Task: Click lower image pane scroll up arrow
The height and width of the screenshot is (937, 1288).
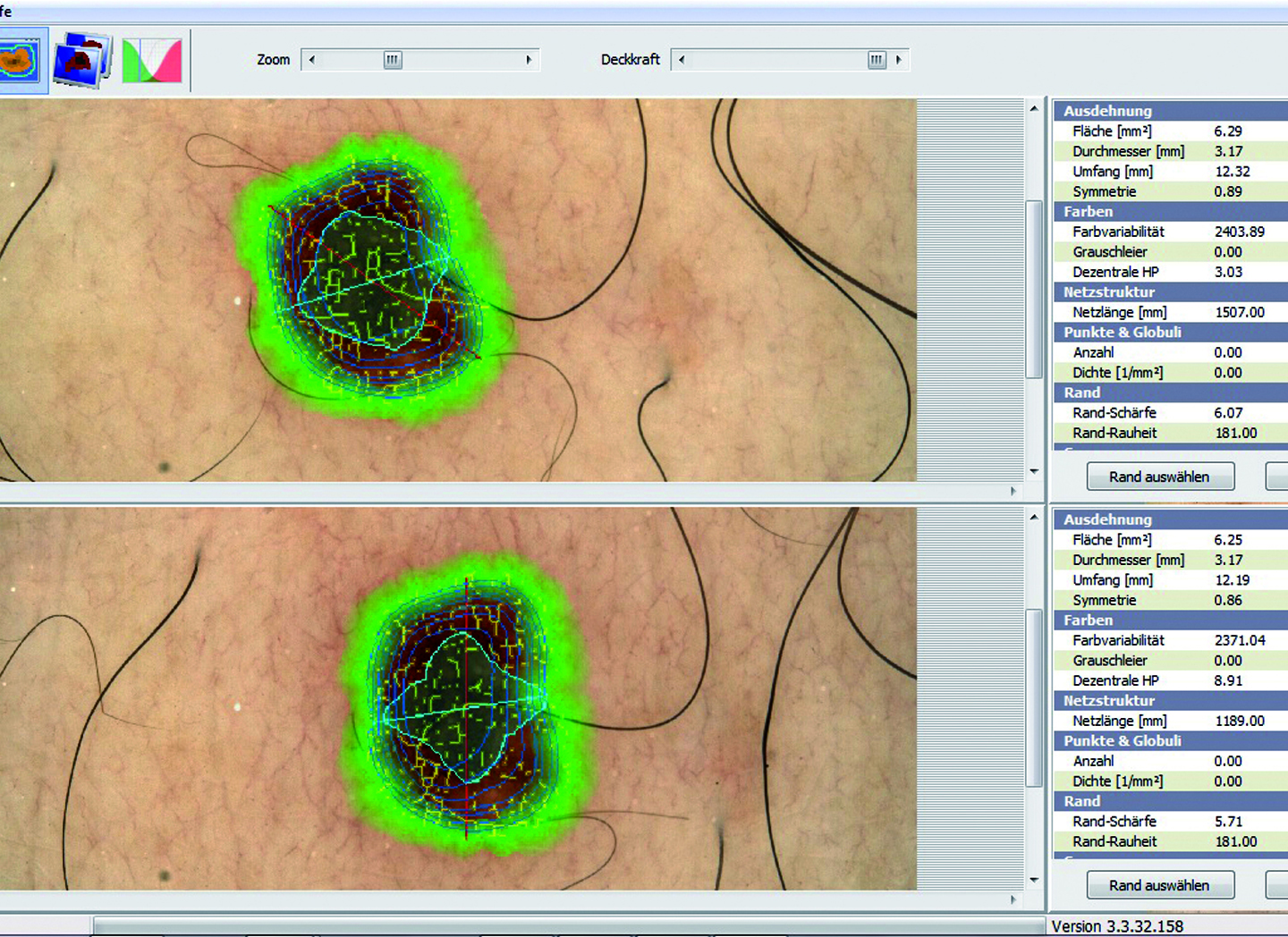Action: [1034, 517]
